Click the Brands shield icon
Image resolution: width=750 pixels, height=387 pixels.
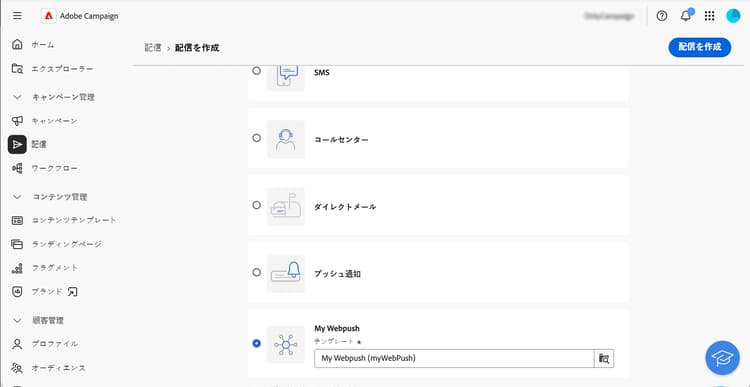(17, 291)
